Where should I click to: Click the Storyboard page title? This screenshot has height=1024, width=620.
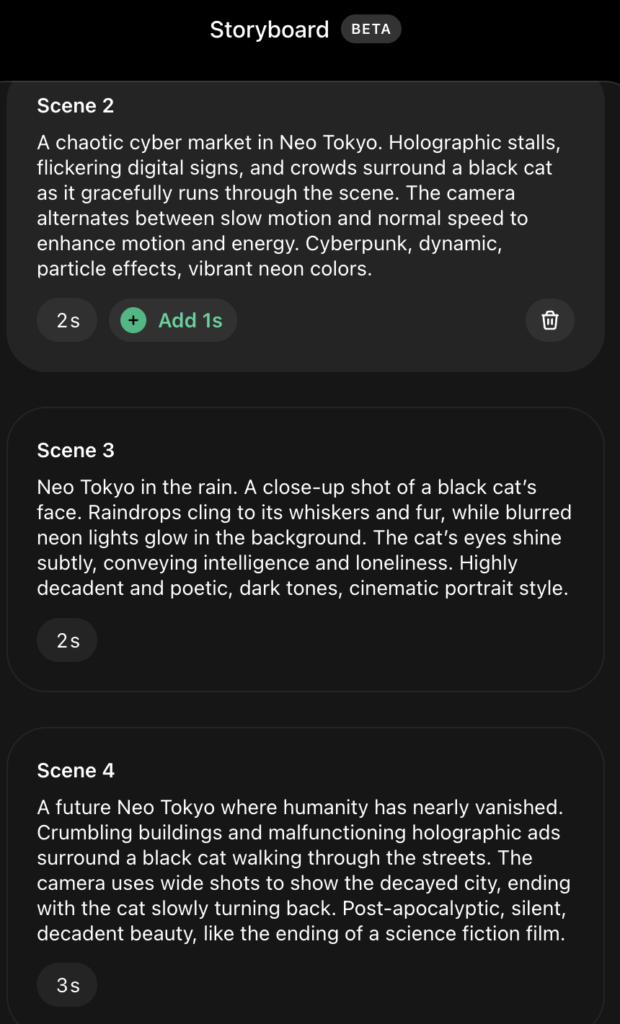click(269, 30)
